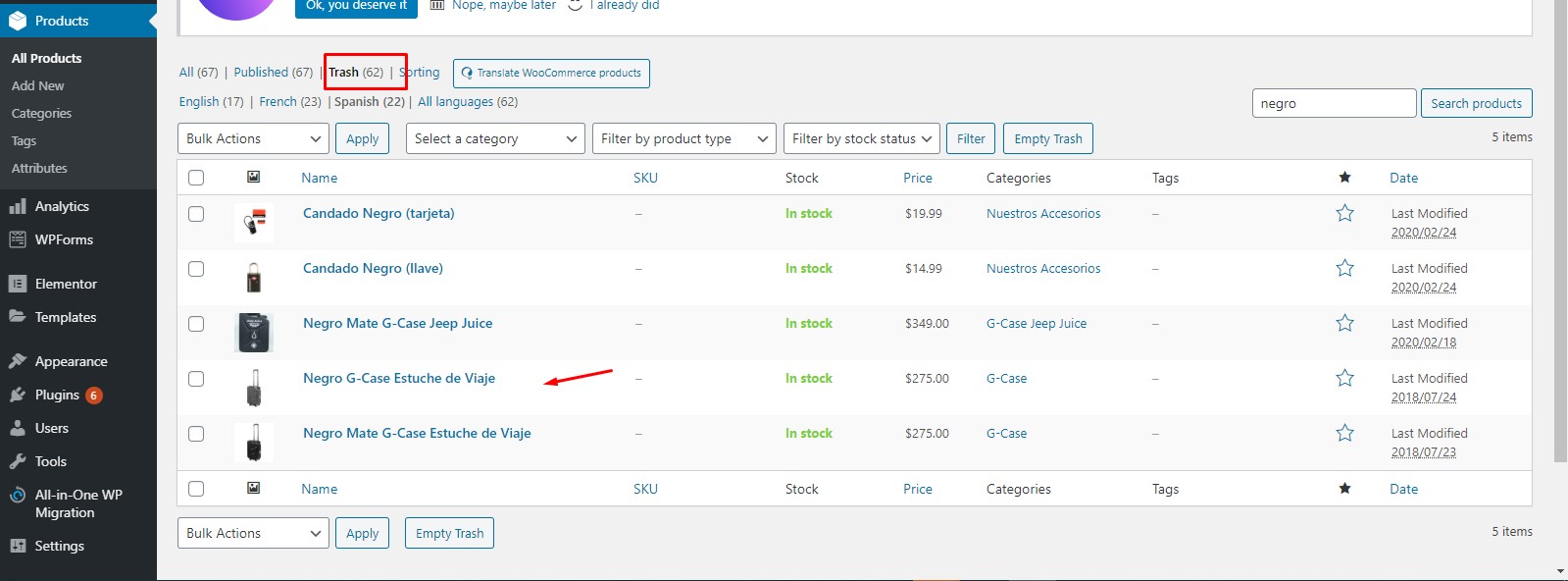Sort by the featured star column header
The width and height of the screenshot is (1568, 581).
[1344, 178]
